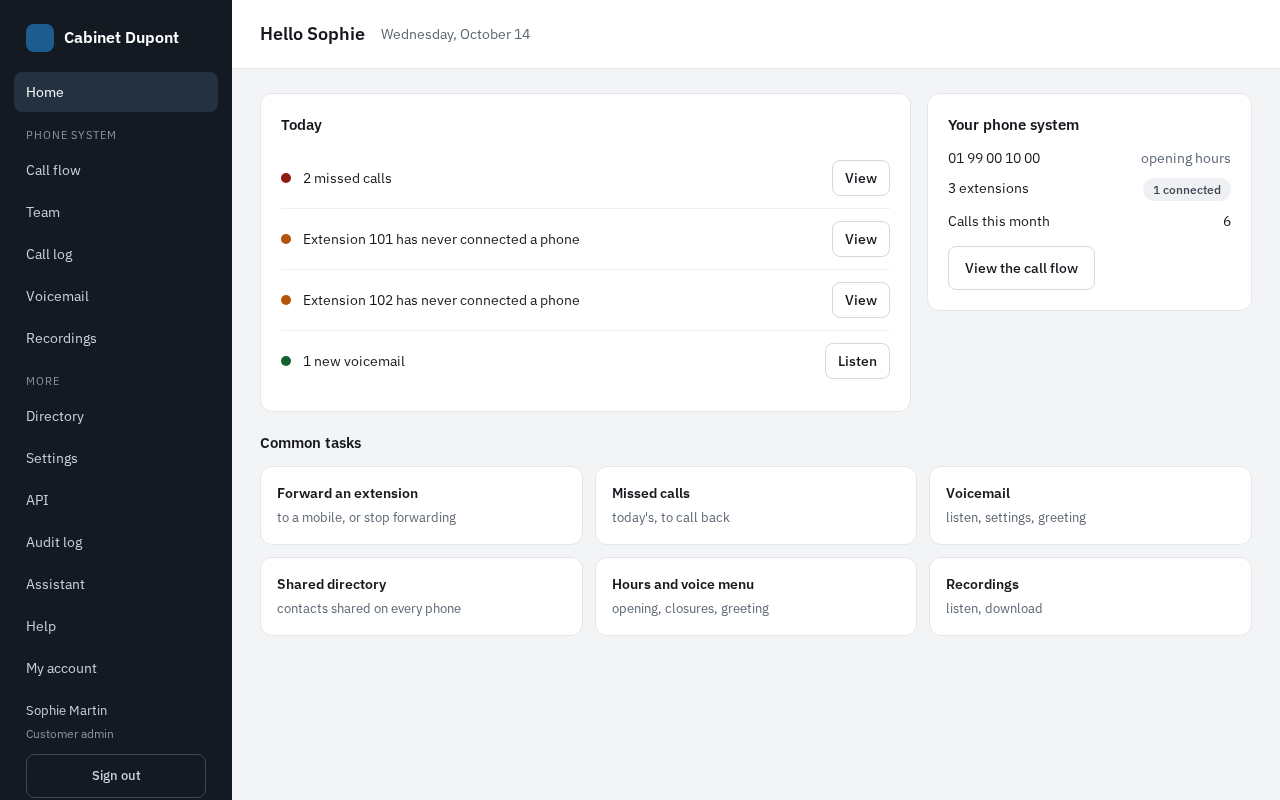Image resolution: width=1280 pixels, height=800 pixels.
Task: Open the Call log page
Action: [x=116, y=254]
